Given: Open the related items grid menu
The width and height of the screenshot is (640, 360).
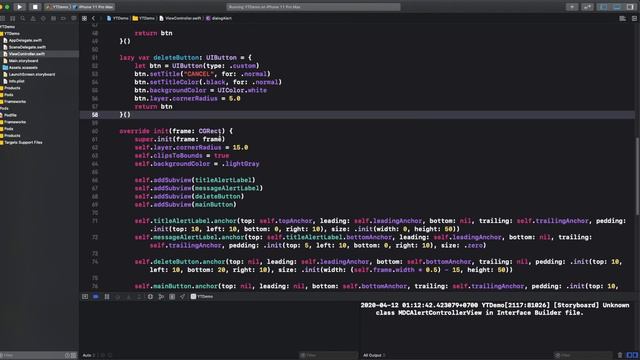Looking at the screenshot, I should click(84, 18).
